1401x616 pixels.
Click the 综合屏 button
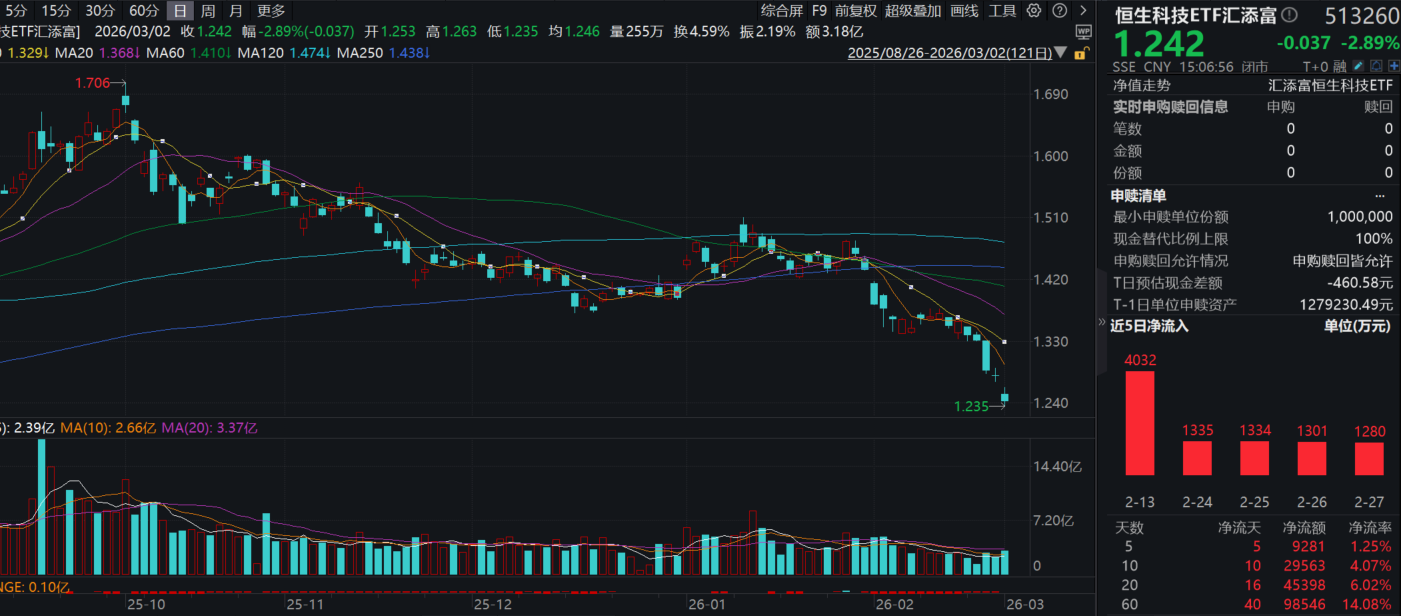781,11
